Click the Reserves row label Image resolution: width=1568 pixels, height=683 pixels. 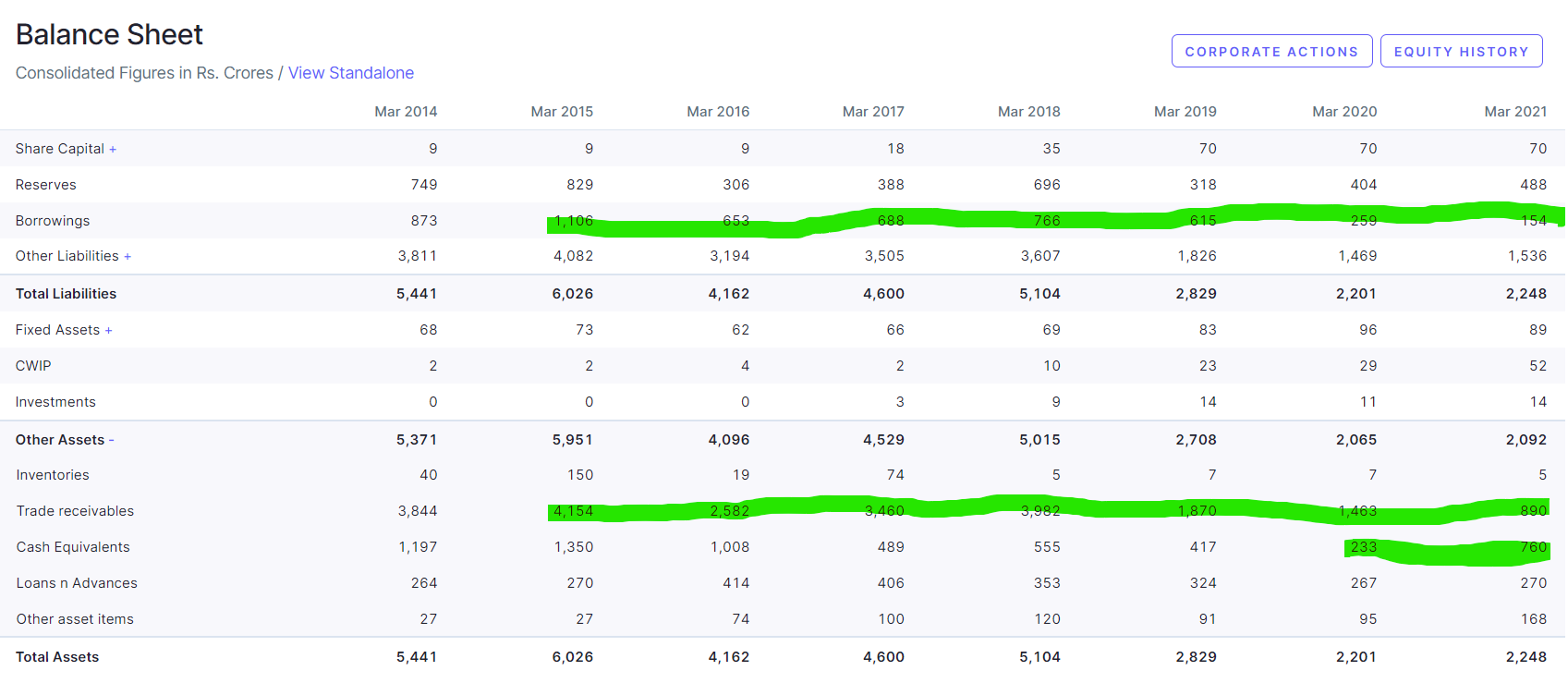coord(46,185)
